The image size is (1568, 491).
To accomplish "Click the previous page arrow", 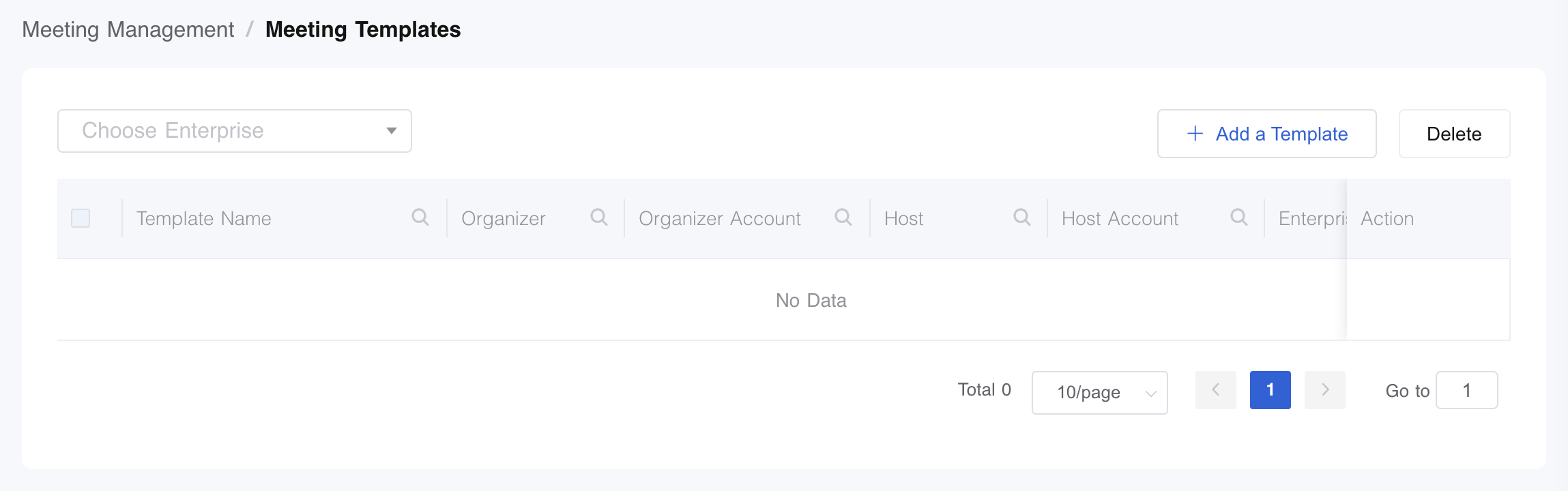I will pyautogui.click(x=1215, y=390).
